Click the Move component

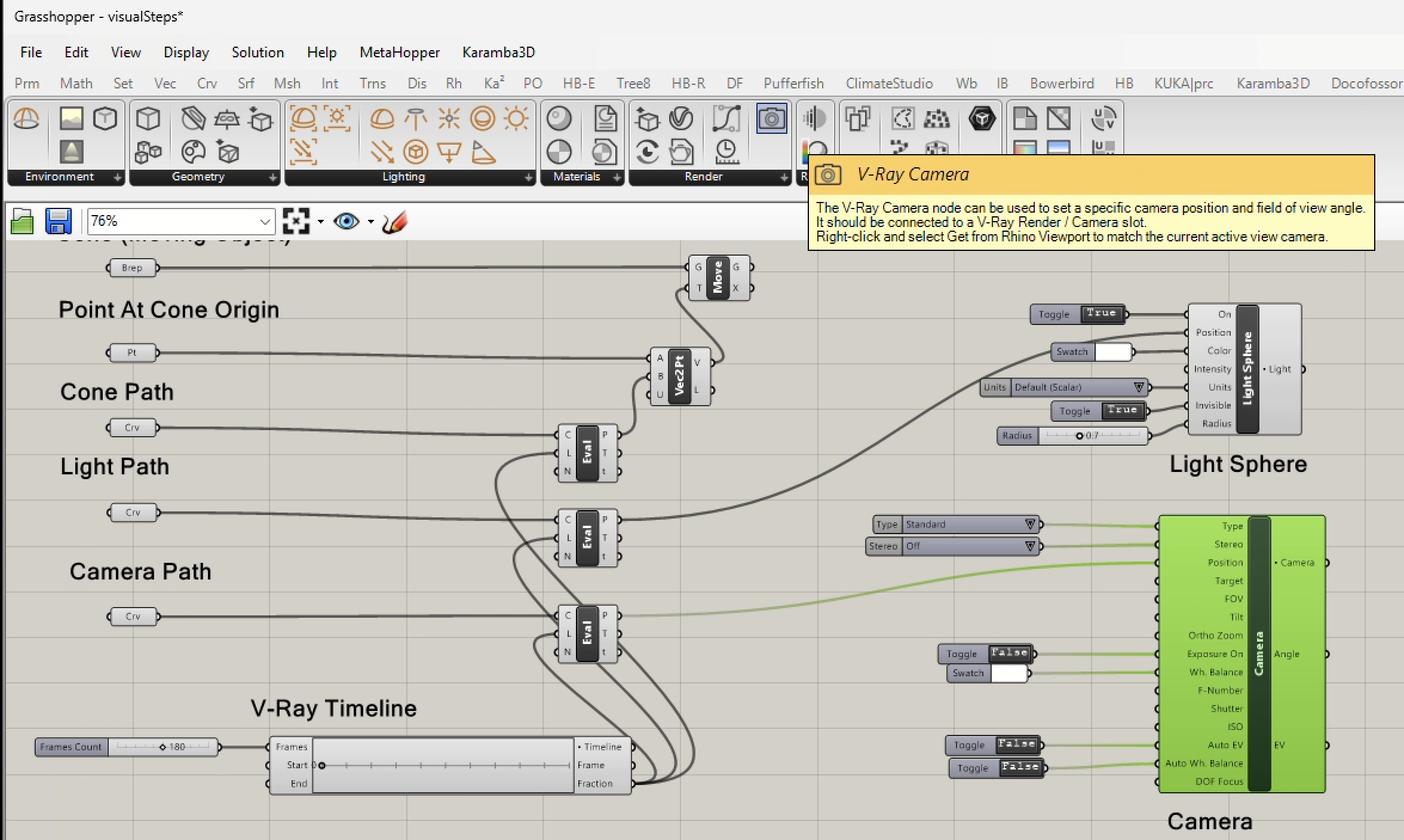tap(718, 278)
